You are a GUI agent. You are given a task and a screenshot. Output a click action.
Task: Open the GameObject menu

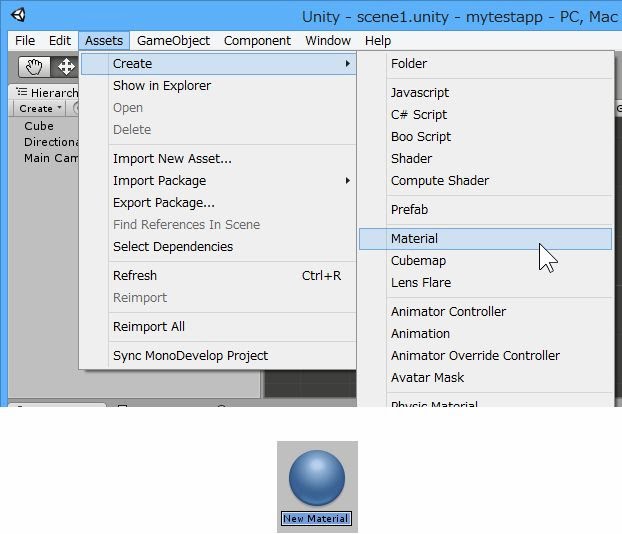(173, 41)
